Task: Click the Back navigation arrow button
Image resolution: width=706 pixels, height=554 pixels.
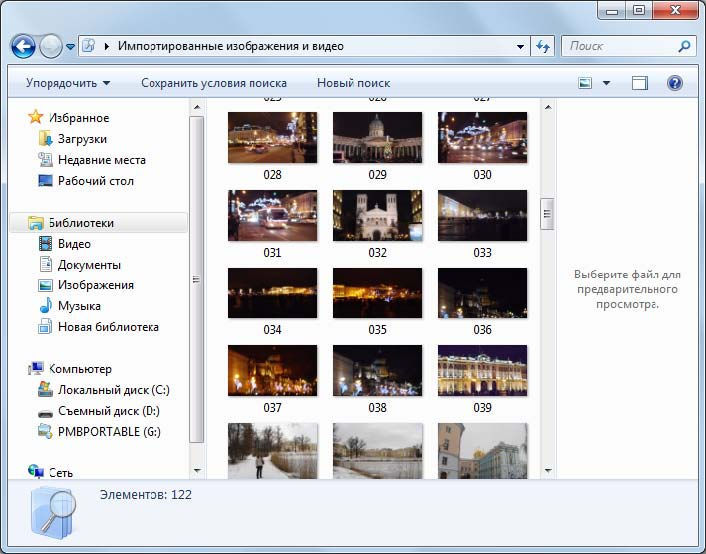Action: point(23,46)
